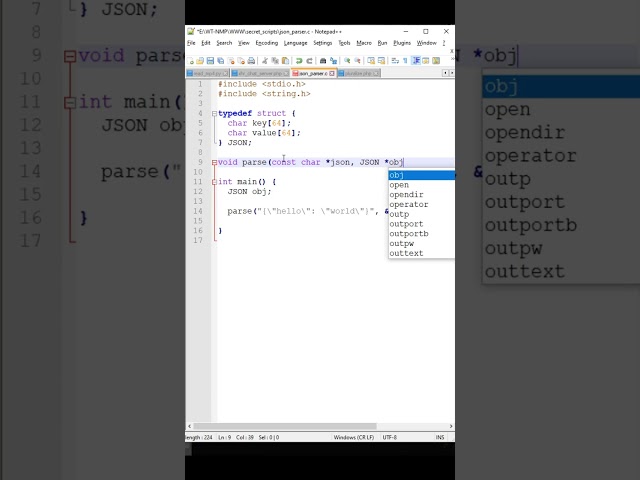Click the Cut scissors icon
Screen dimensions: 640x480
pos(265,61)
